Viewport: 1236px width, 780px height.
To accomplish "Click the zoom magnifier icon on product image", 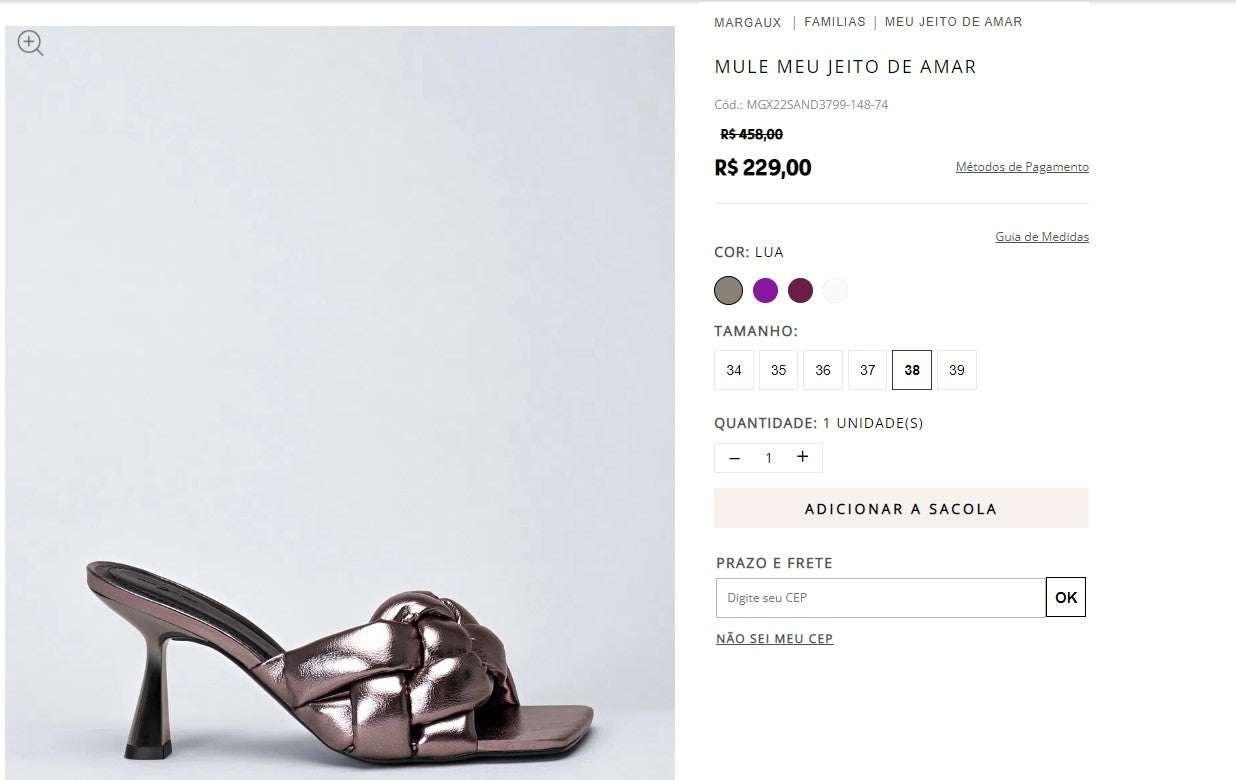I will [29, 43].
